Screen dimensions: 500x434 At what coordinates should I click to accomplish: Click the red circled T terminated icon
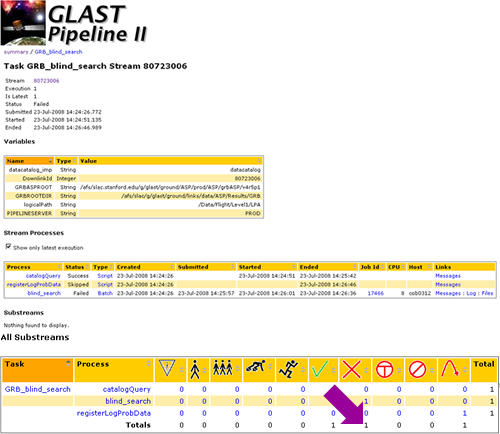pos(384,369)
